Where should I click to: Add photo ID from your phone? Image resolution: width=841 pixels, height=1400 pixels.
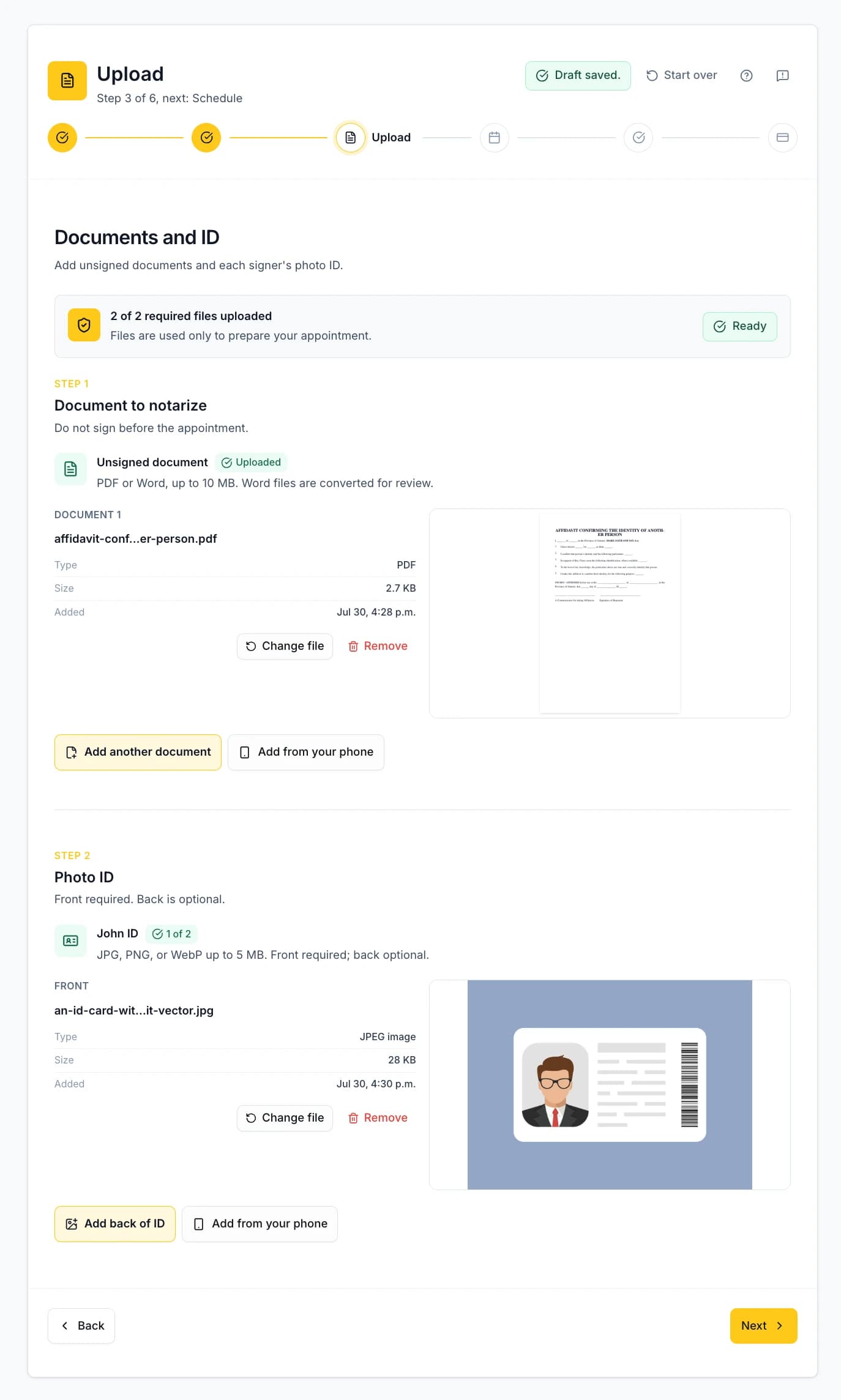[260, 1224]
